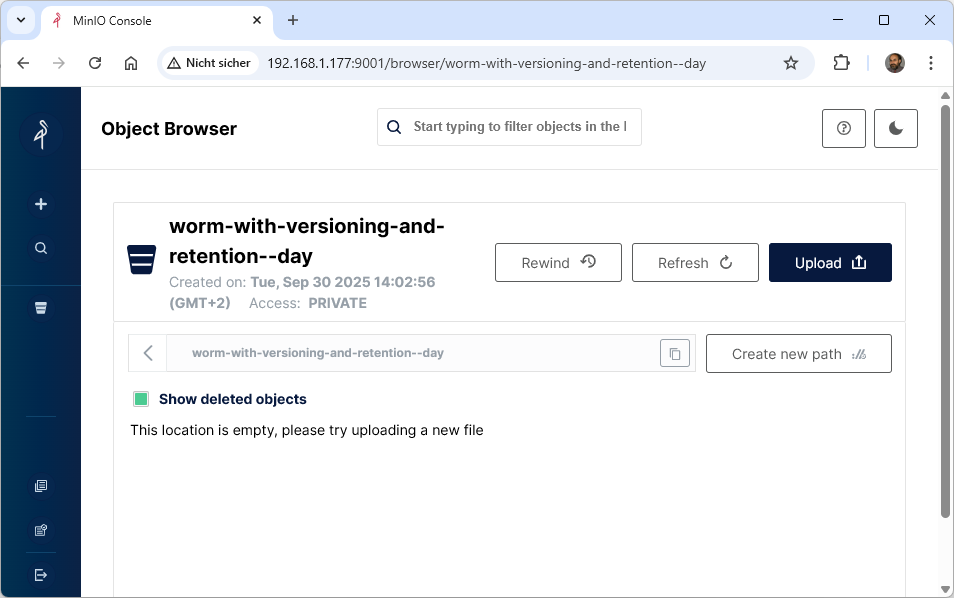Click the Rewind button
The width and height of the screenshot is (954, 598).
pos(558,263)
